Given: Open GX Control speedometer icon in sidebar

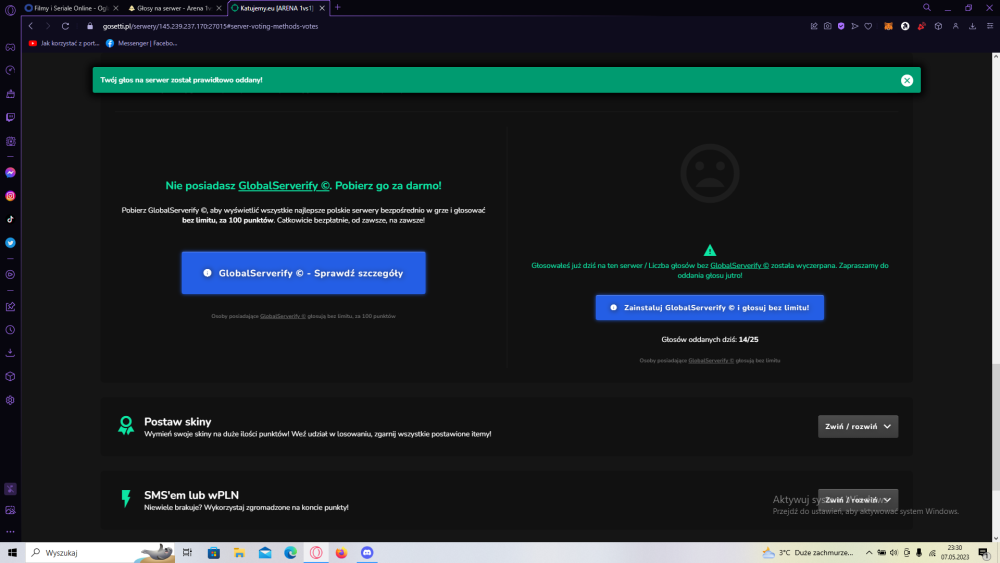Looking at the screenshot, I should [x=10, y=70].
